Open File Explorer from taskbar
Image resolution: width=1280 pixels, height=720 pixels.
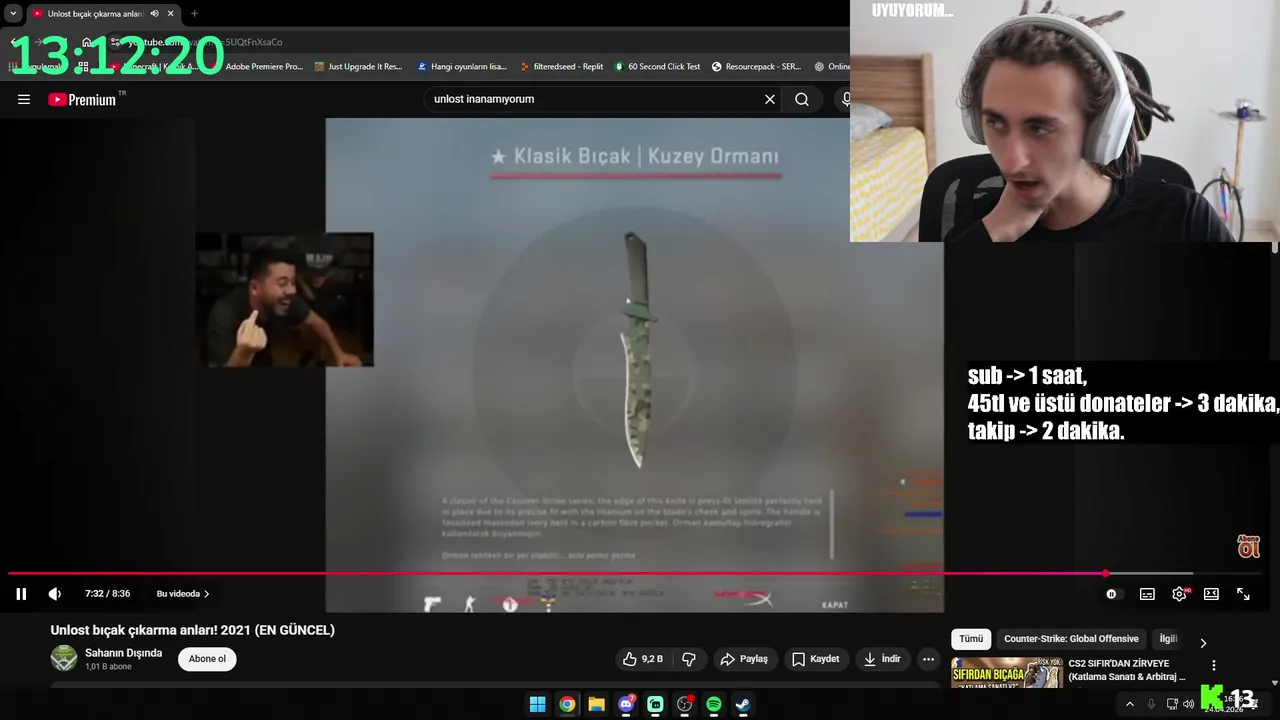point(596,704)
